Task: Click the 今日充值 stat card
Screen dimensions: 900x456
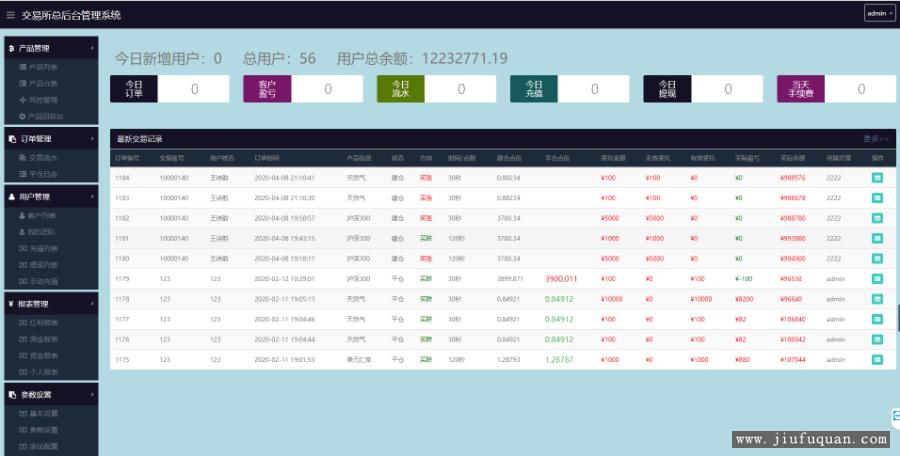Action: pos(569,89)
